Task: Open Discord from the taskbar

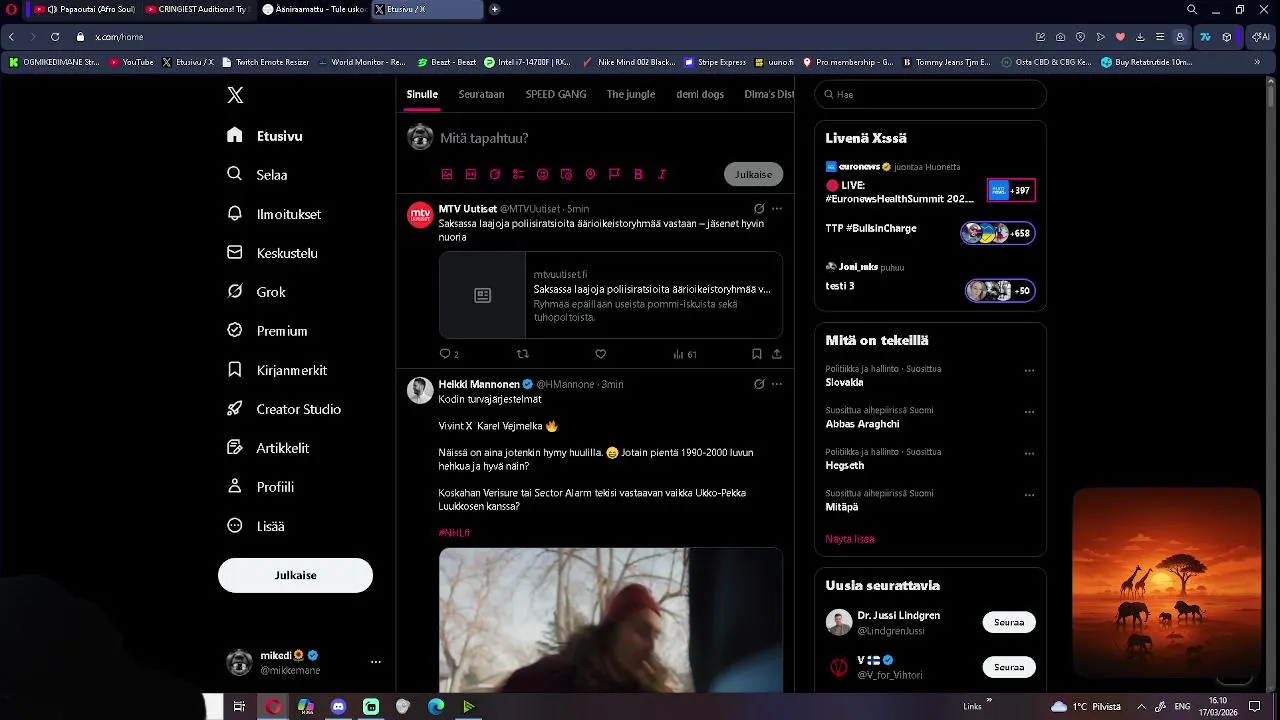Action: point(338,707)
